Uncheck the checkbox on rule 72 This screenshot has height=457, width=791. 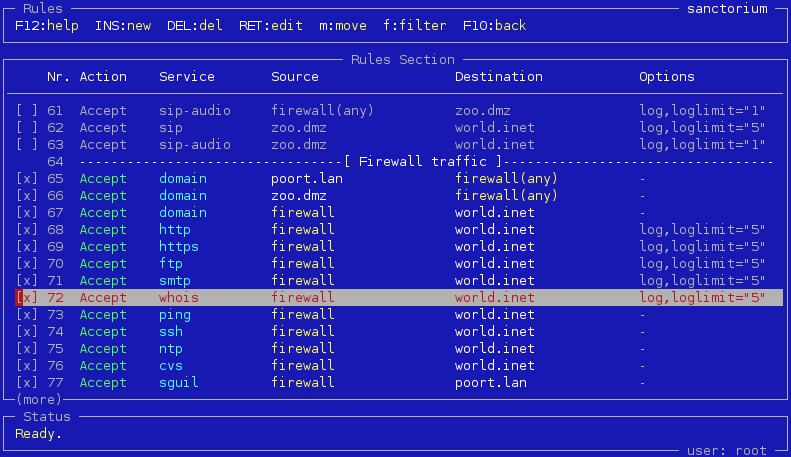[x=27, y=297]
